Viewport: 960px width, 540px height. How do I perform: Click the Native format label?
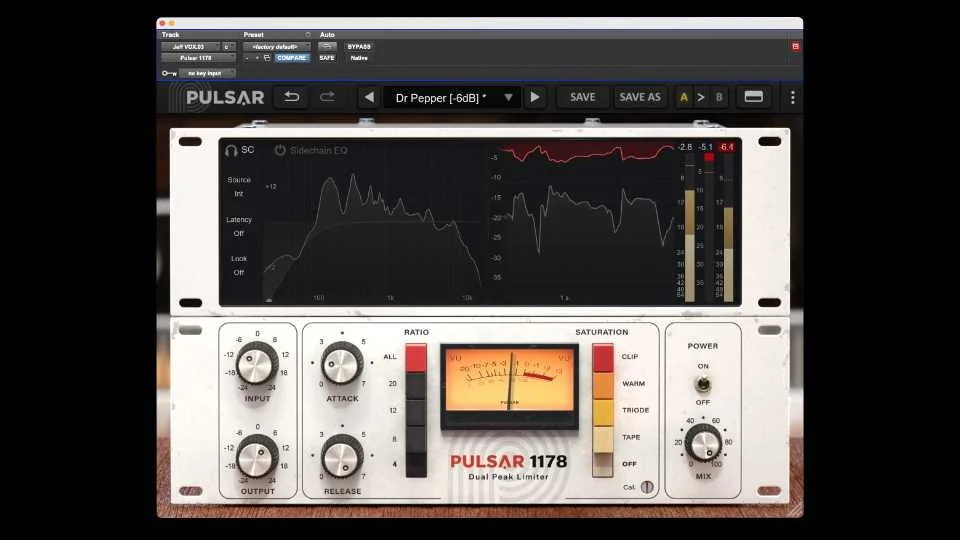359,58
